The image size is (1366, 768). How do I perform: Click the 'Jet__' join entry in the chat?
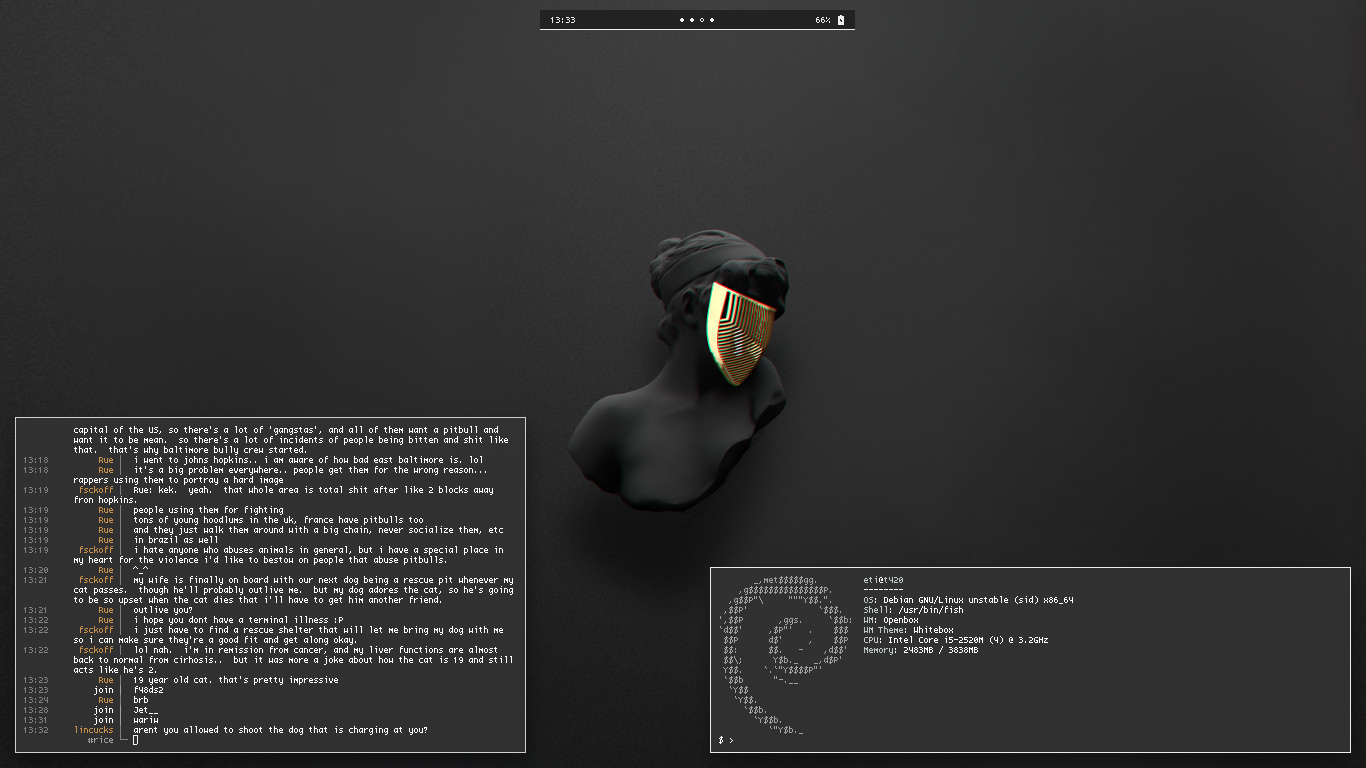(x=146, y=710)
